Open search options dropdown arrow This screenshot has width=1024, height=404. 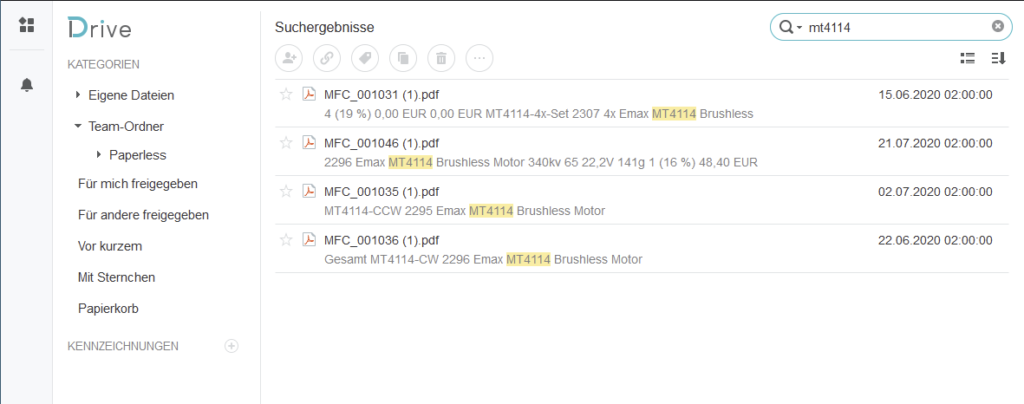pyautogui.click(x=799, y=27)
